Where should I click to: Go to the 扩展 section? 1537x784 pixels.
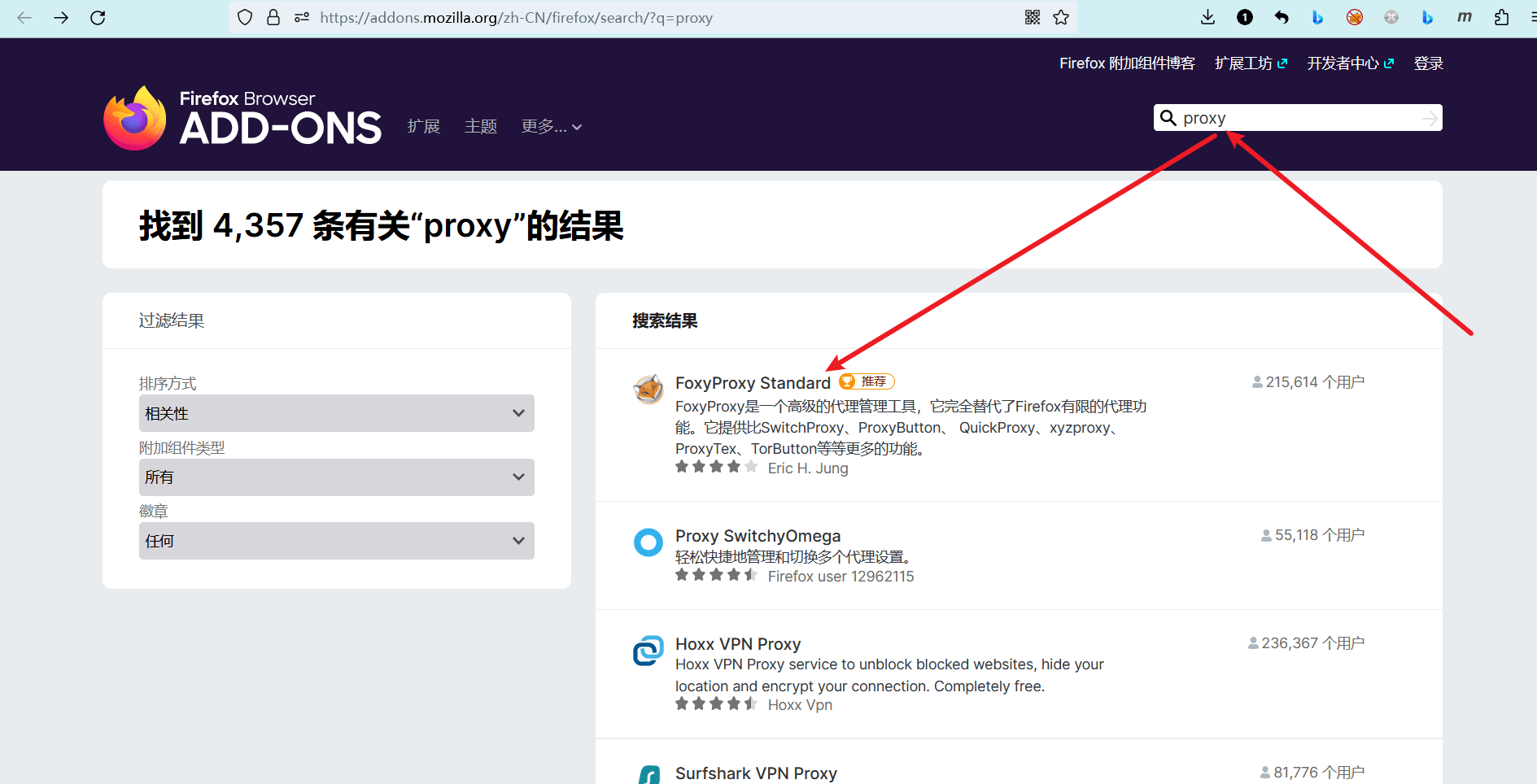click(424, 126)
